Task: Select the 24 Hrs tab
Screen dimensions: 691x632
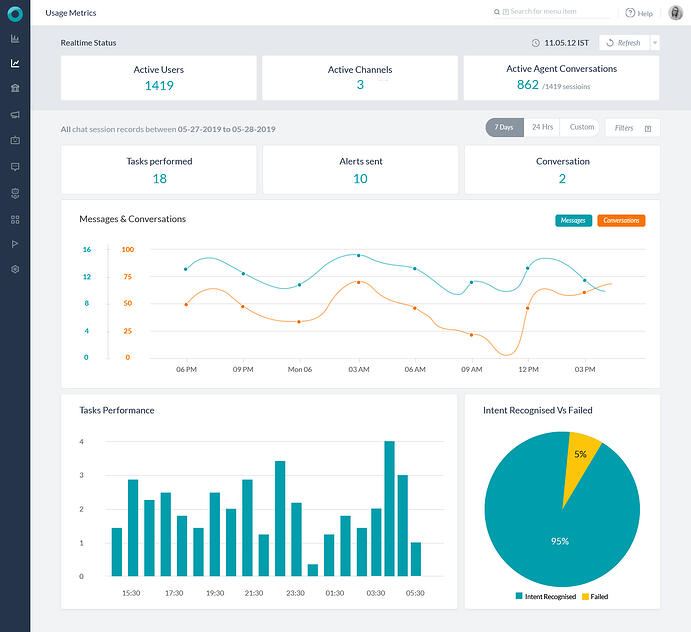Action: pyautogui.click(x=542, y=127)
